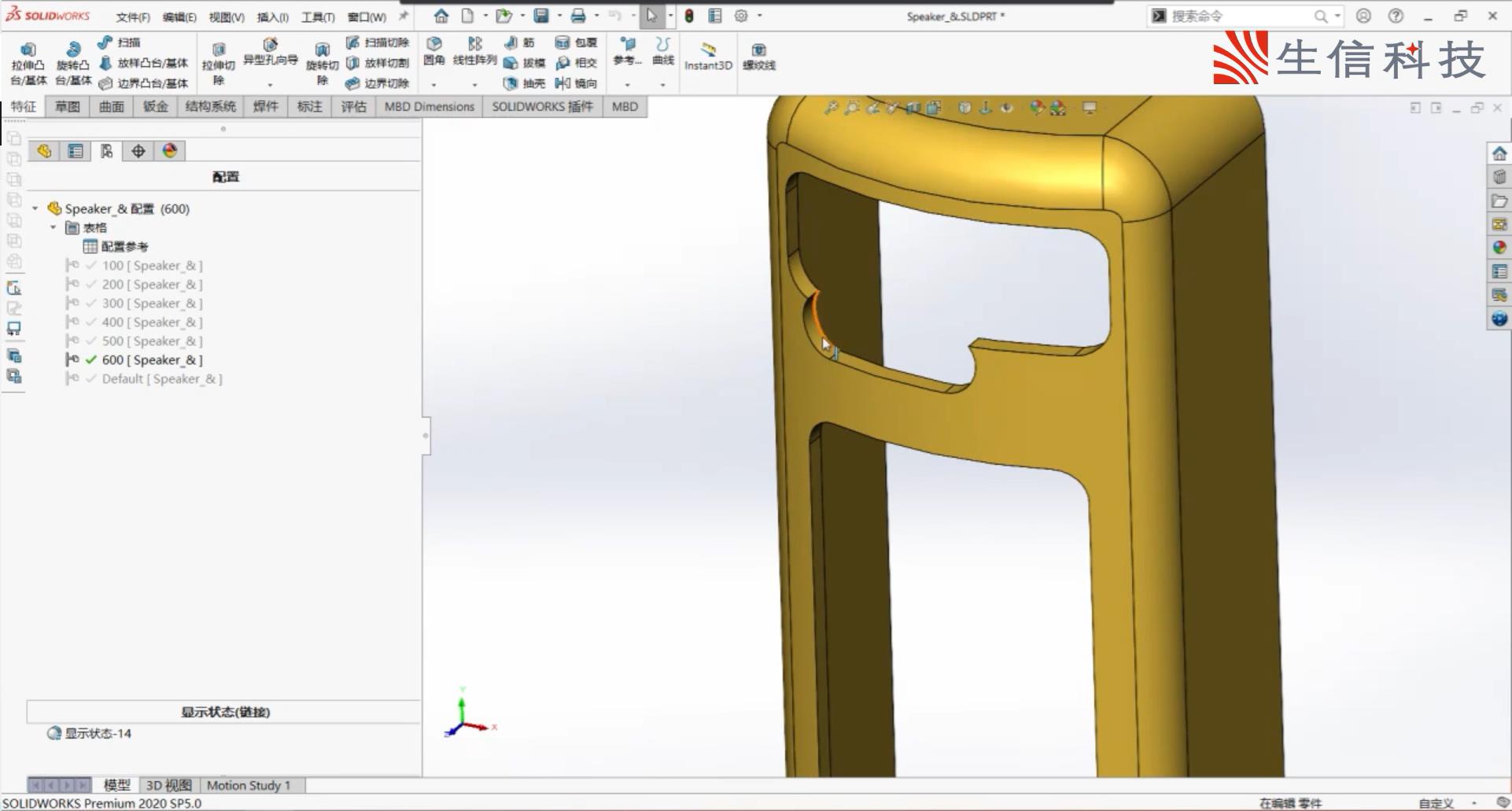Collapse the Speaker_& 配置 (600) tree node
Viewport: 1512px width, 811px height.
(x=35, y=208)
